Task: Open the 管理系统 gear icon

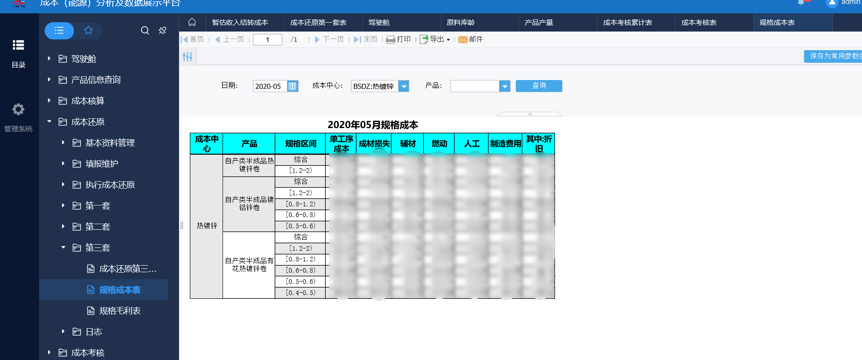Action: pyautogui.click(x=18, y=109)
